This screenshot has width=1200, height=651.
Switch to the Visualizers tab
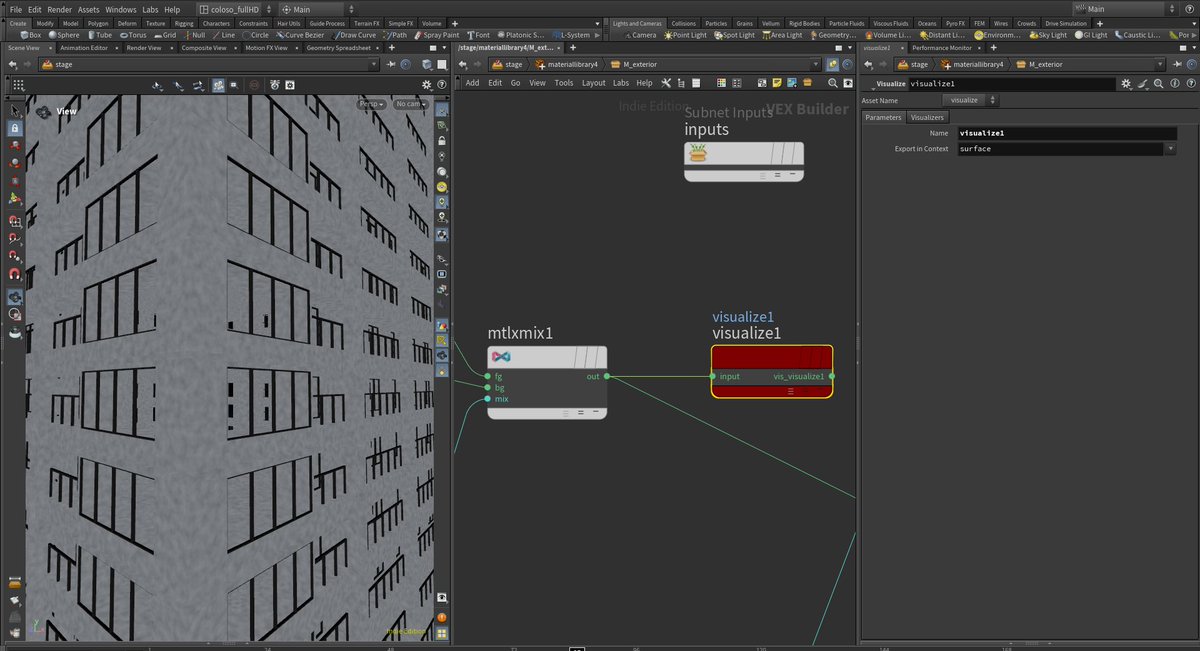(x=927, y=117)
